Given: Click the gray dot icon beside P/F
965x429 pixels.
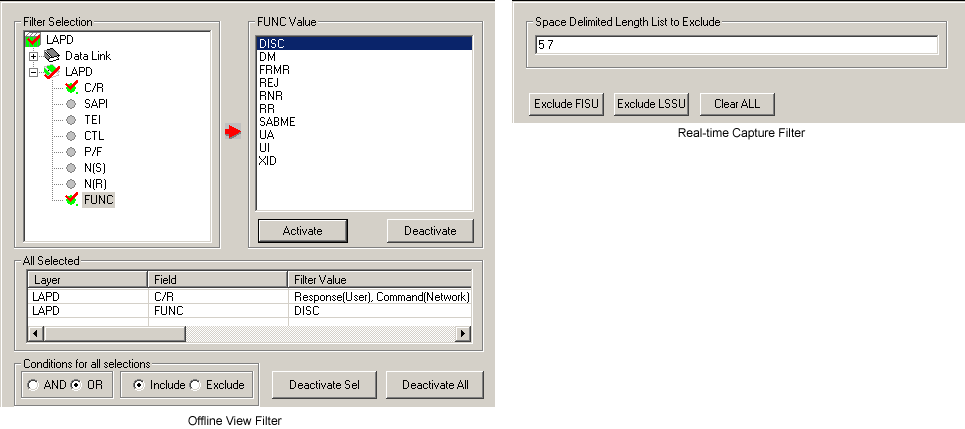Looking at the screenshot, I should point(71,151).
